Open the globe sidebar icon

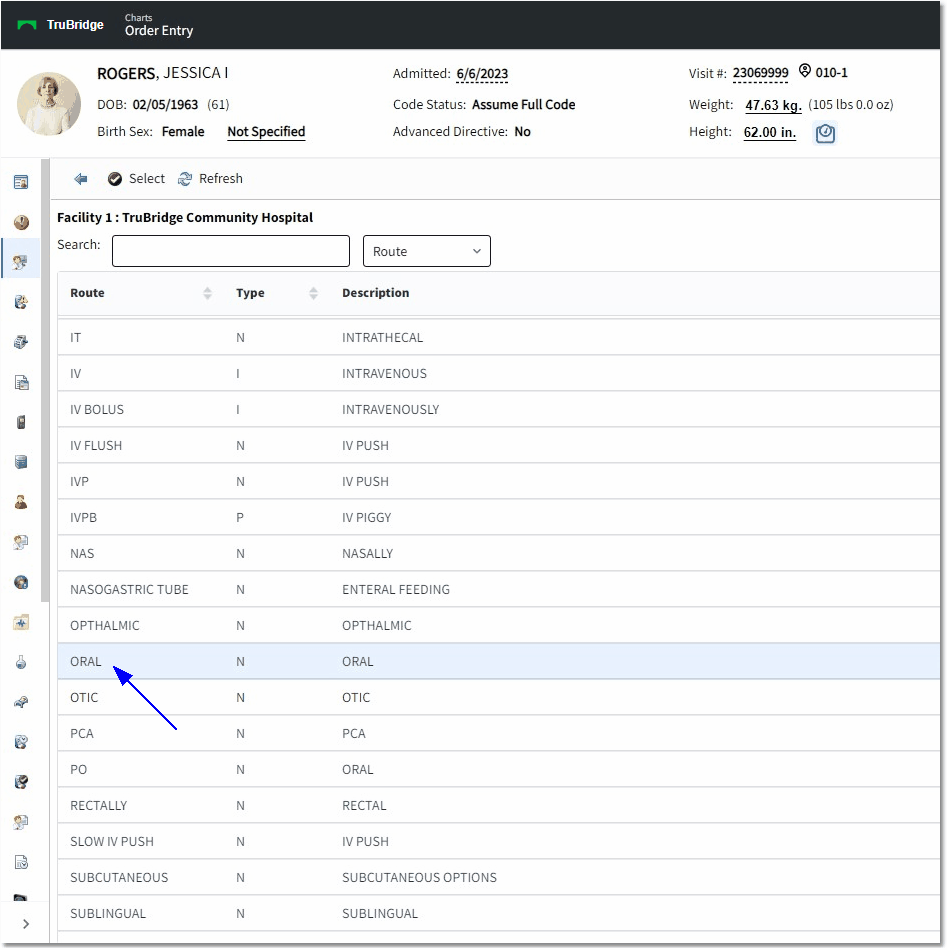pyautogui.click(x=21, y=582)
